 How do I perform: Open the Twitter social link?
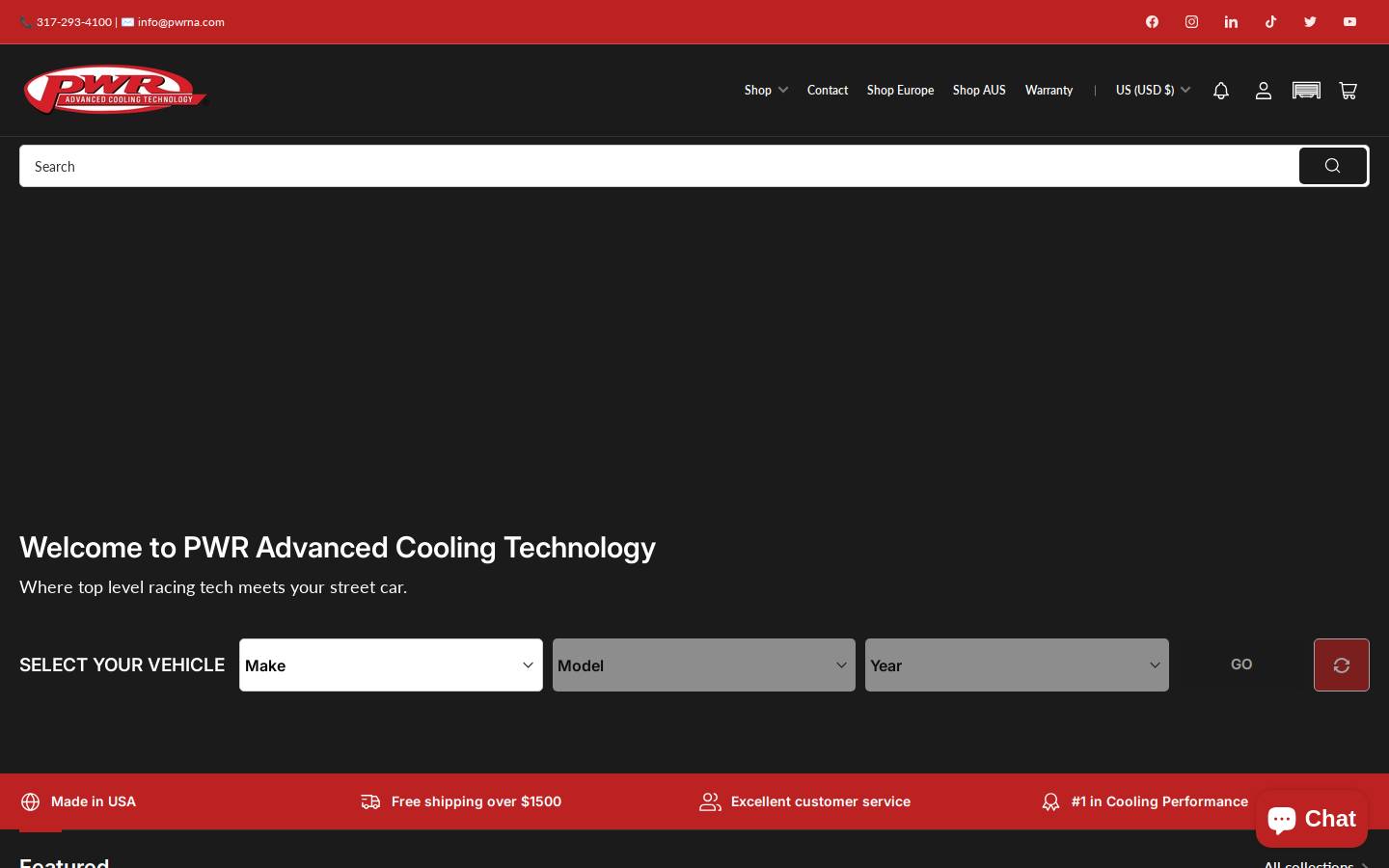[x=1310, y=21]
